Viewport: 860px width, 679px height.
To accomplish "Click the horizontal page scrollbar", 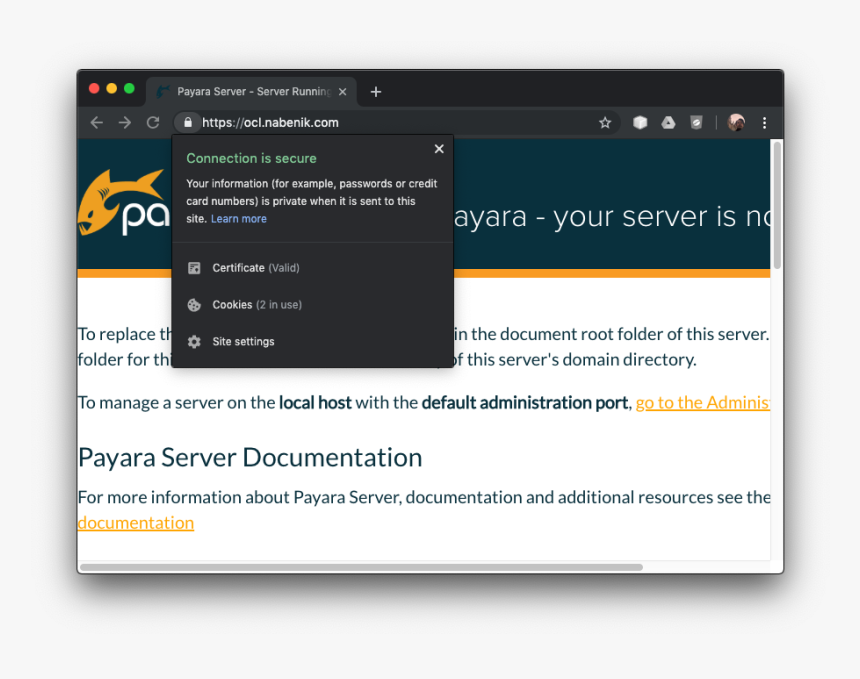I will tap(365, 567).
